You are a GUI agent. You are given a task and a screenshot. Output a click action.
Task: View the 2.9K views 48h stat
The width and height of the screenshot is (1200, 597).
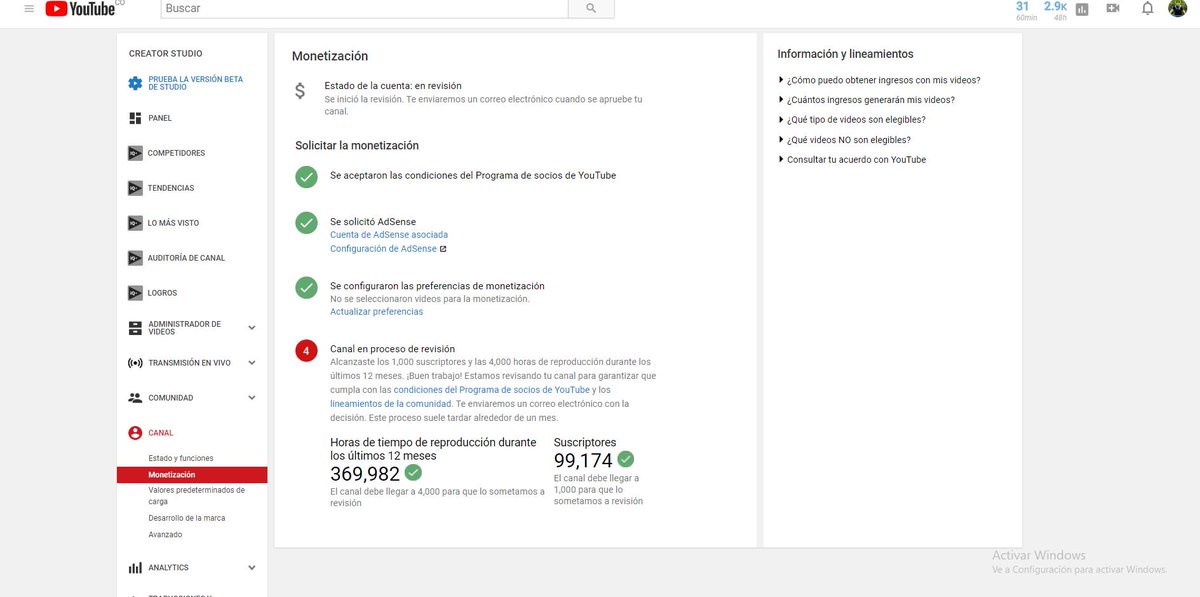point(1055,10)
